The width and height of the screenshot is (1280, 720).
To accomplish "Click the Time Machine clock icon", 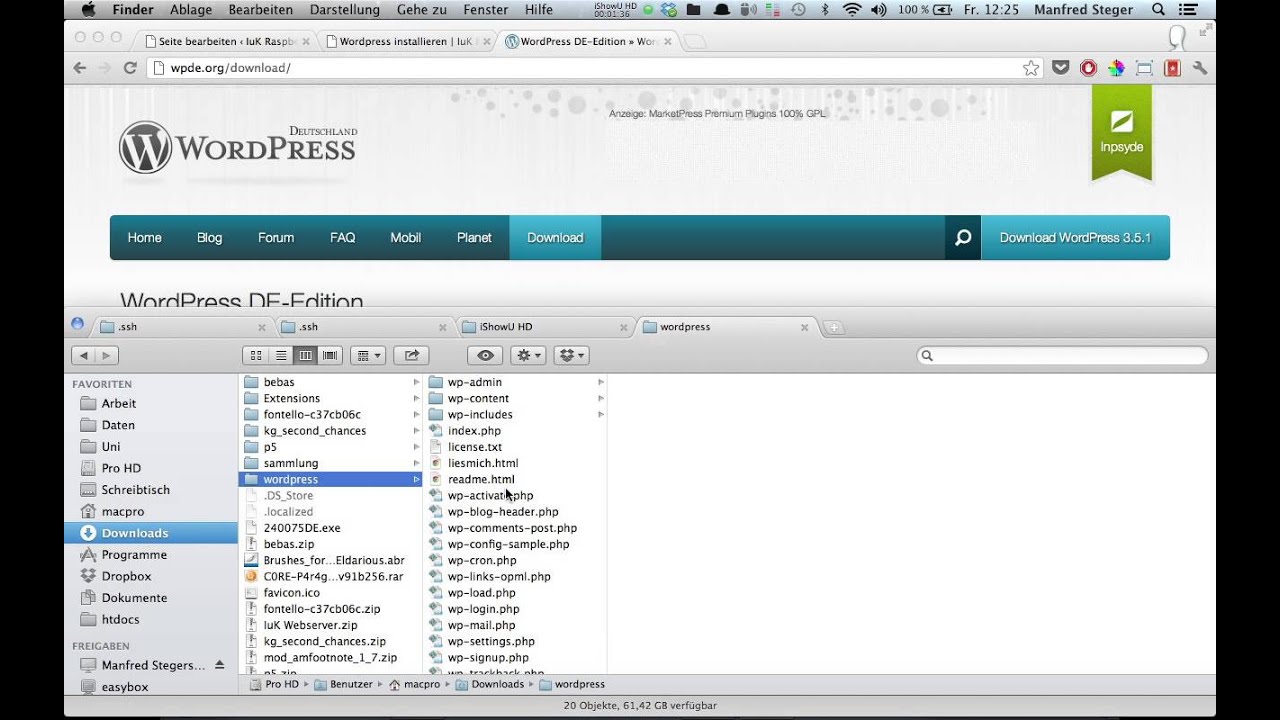I will 798,10.
